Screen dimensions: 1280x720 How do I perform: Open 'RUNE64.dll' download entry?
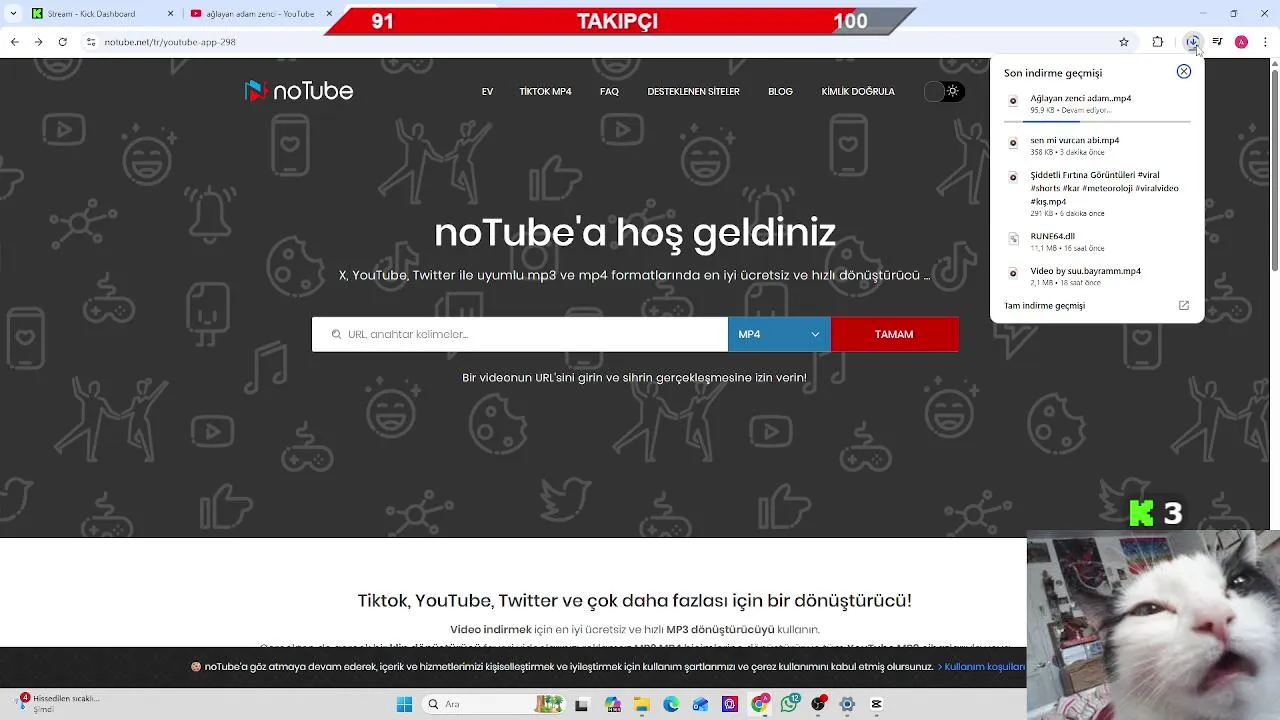pyautogui.click(x=1097, y=242)
